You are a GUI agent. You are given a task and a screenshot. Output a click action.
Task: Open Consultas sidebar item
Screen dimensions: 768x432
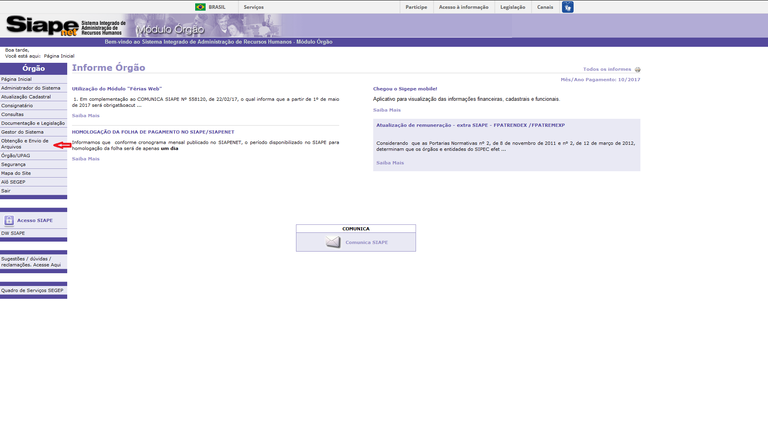(x=33, y=115)
